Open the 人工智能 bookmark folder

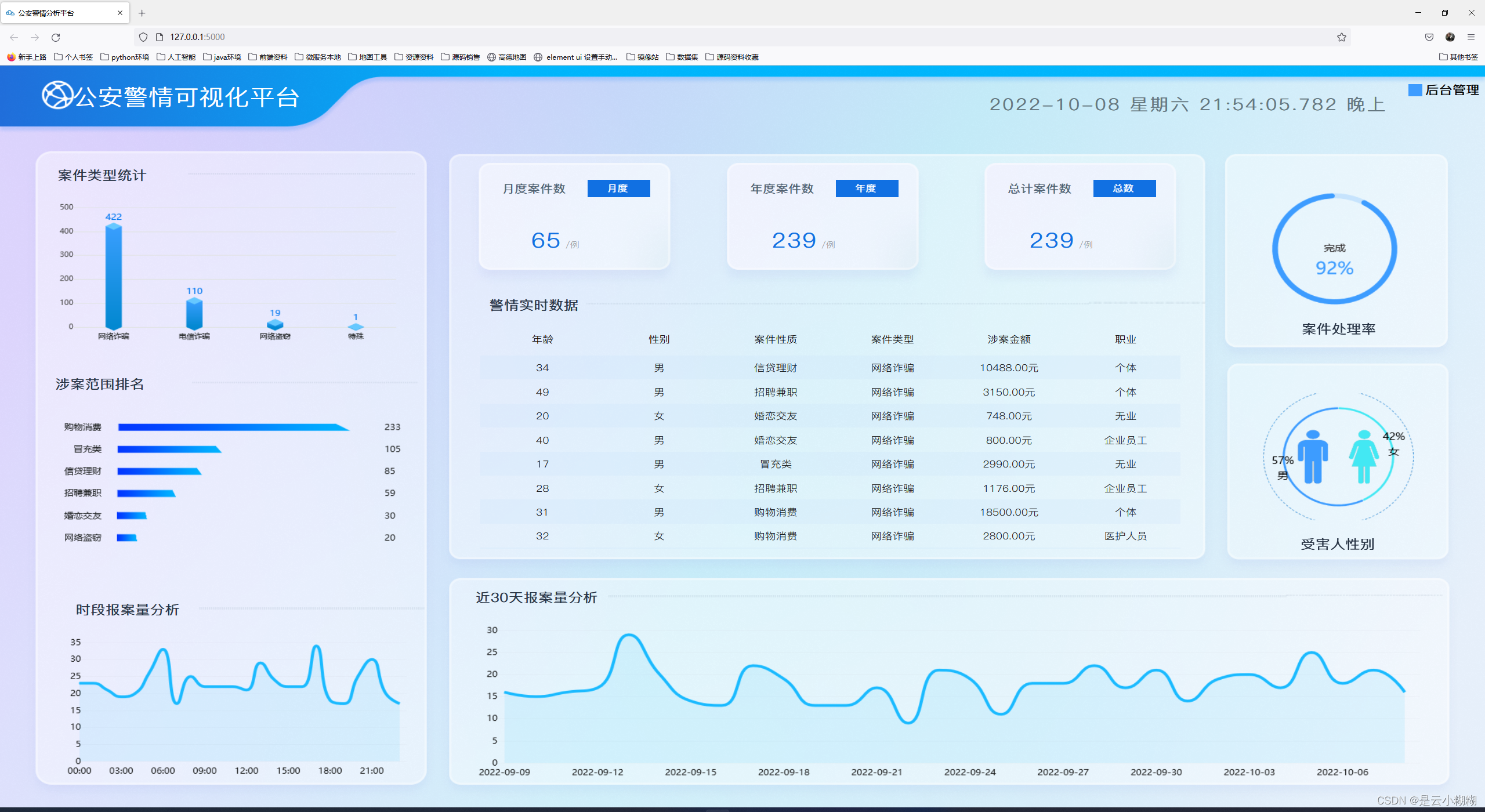(176, 57)
